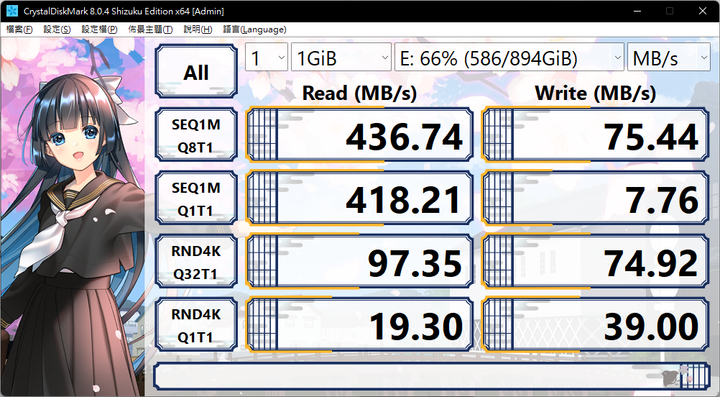Select the 39.00 random write result
This screenshot has width=720, height=397.
(x=596, y=325)
